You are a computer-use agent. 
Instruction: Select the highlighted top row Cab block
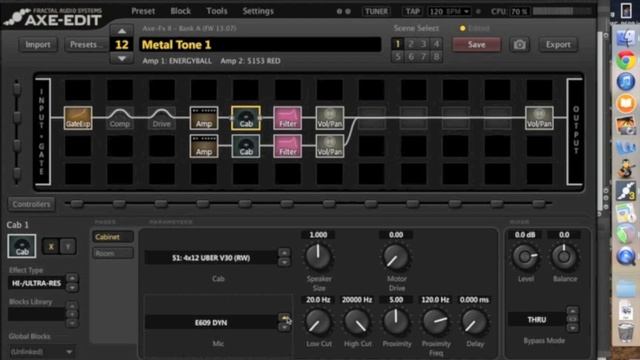(x=246, y=118)
